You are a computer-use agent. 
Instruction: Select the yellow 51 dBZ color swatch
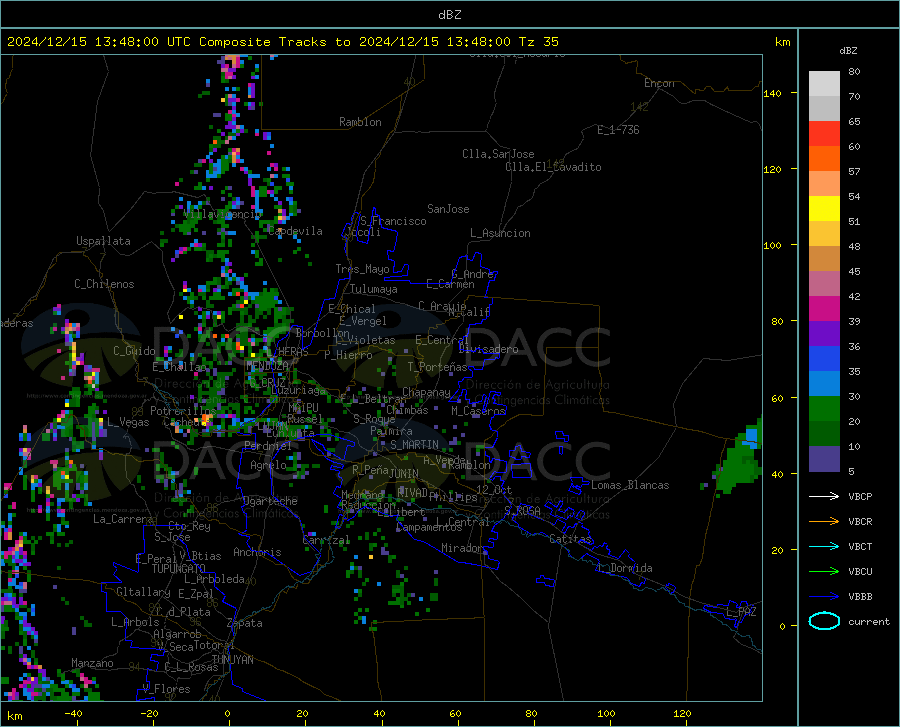point(824,209)
